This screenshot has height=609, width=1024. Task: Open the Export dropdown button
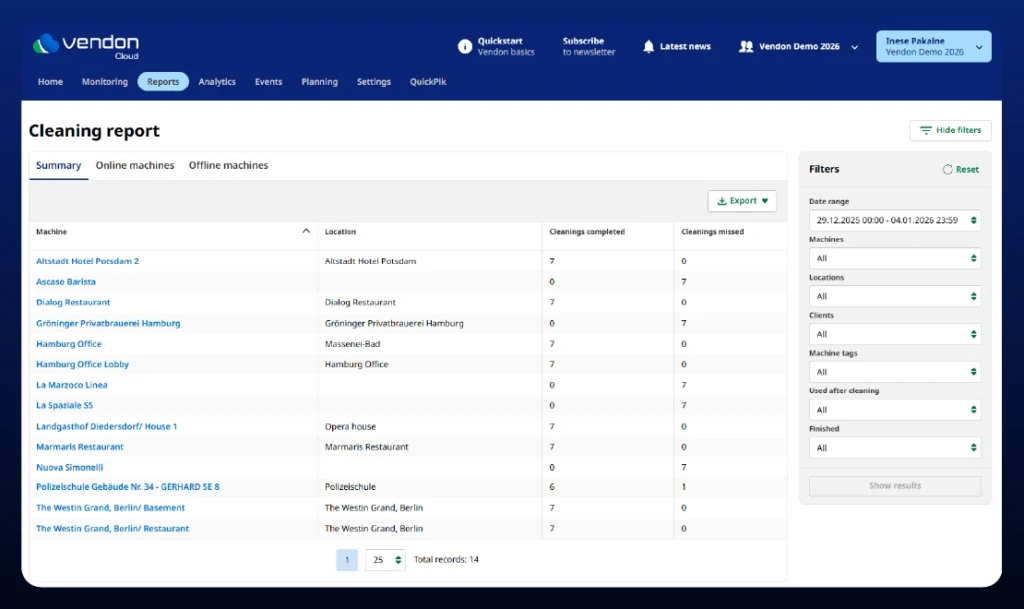(x=742, y=201)
